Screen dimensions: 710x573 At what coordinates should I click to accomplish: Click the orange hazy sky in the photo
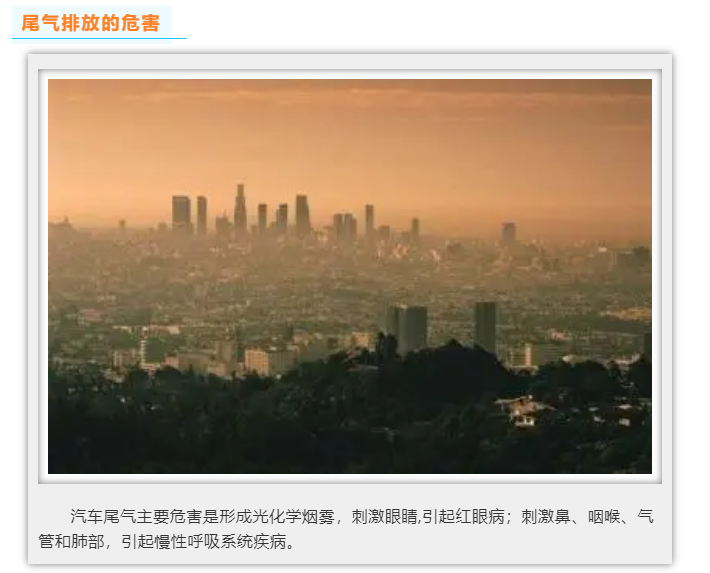point(350,130)
